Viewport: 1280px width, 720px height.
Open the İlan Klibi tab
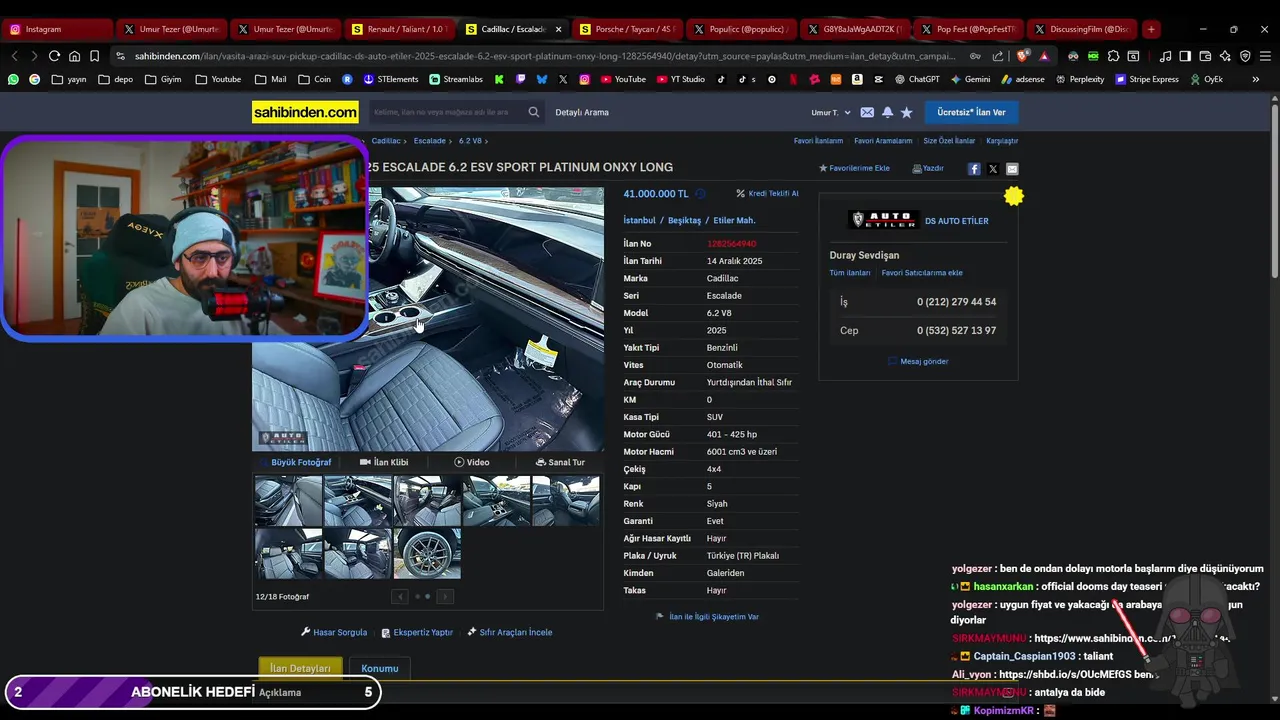(384, 462)
